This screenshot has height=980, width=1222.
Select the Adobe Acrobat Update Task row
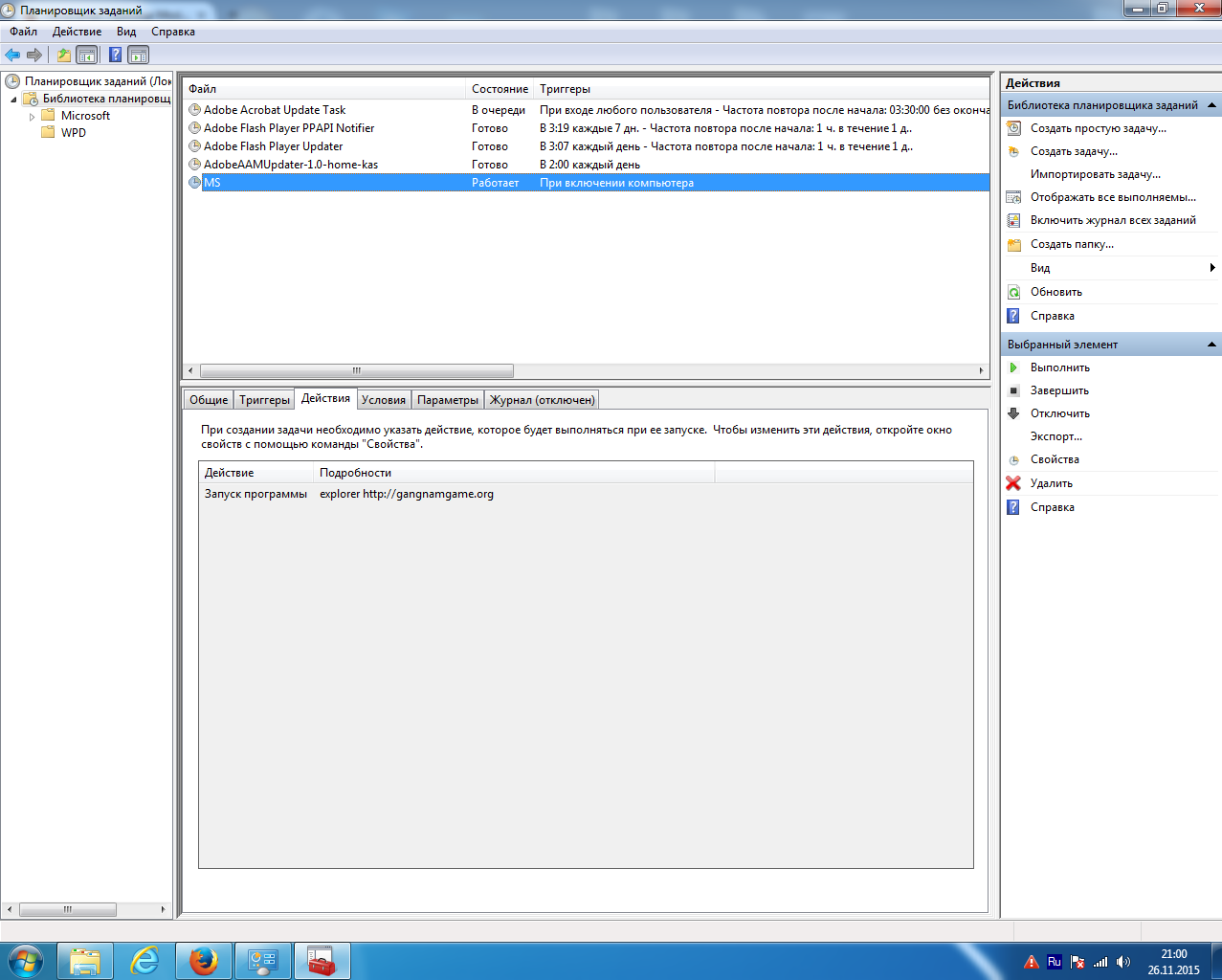(587, 110)
